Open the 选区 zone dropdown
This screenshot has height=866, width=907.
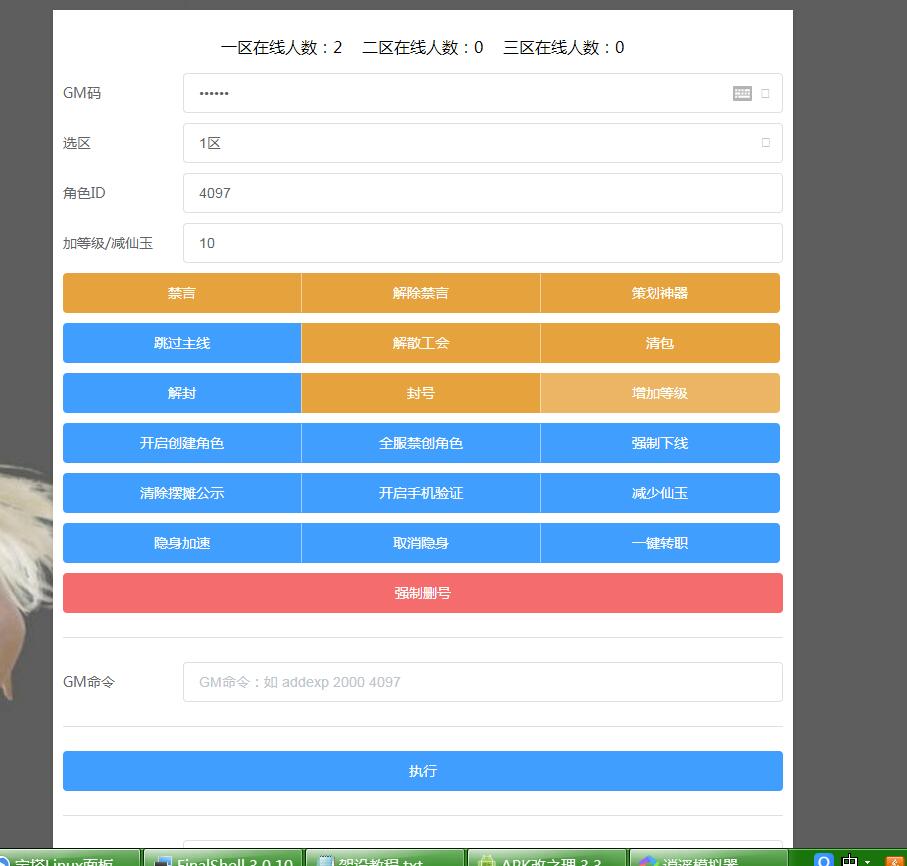tap(482, 143)
